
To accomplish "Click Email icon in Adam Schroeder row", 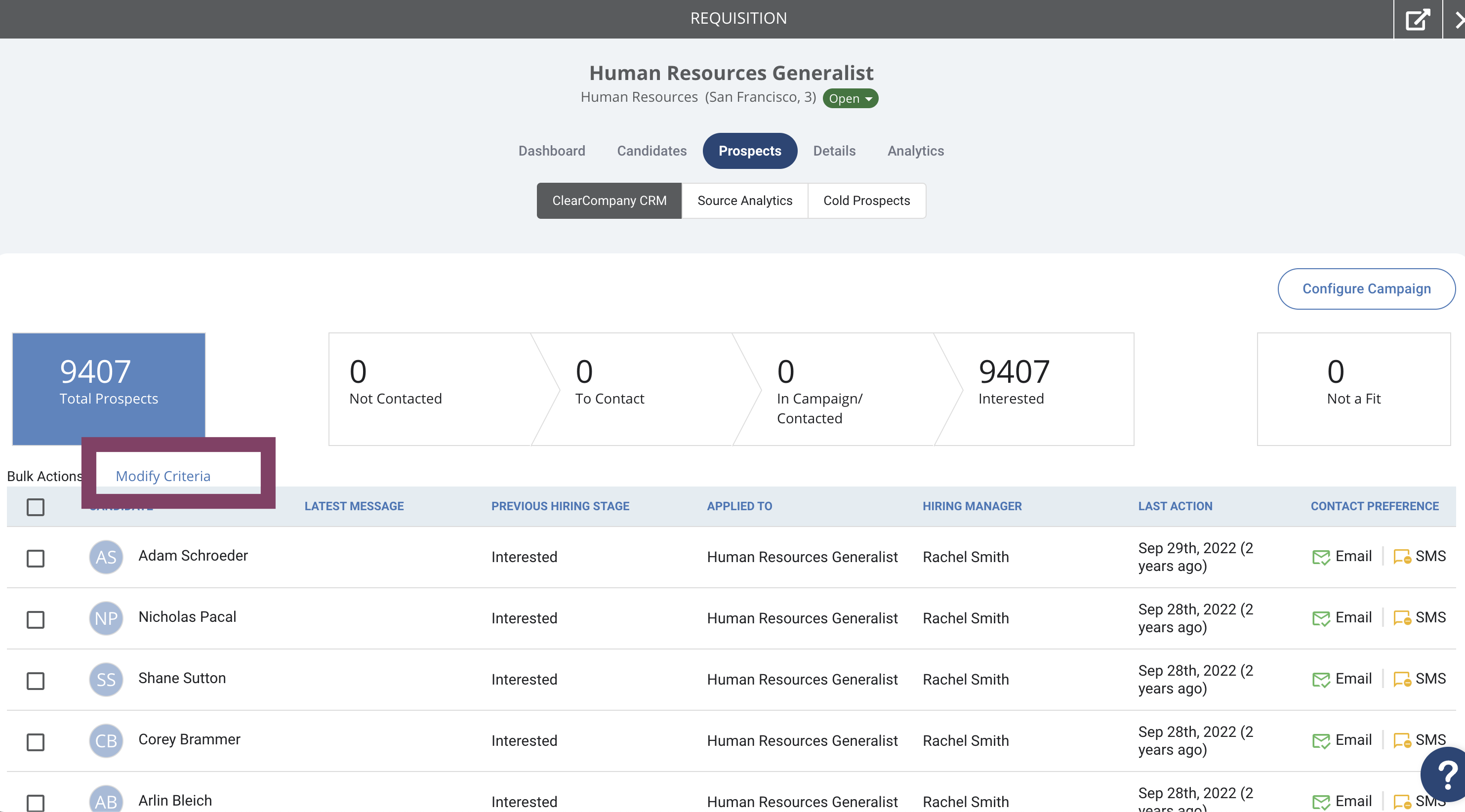I will click(1321, 557).
